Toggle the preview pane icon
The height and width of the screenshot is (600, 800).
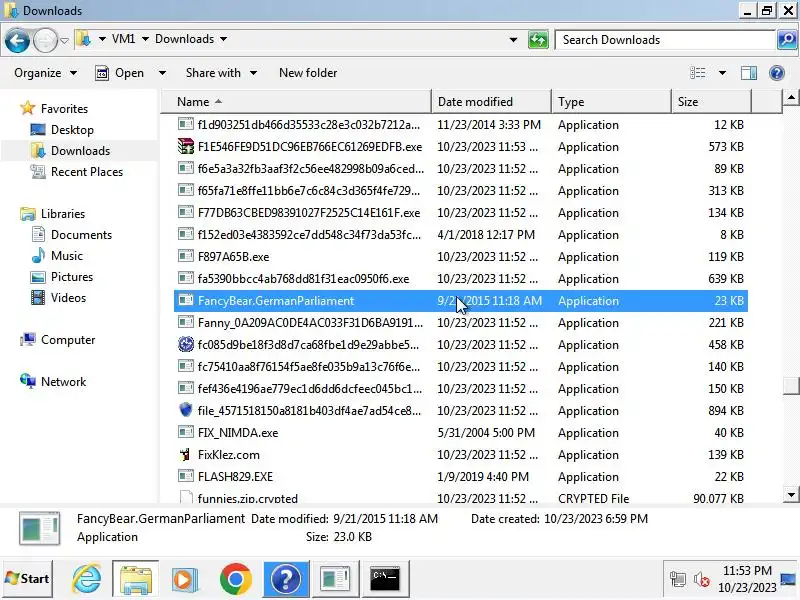point(748,73)
